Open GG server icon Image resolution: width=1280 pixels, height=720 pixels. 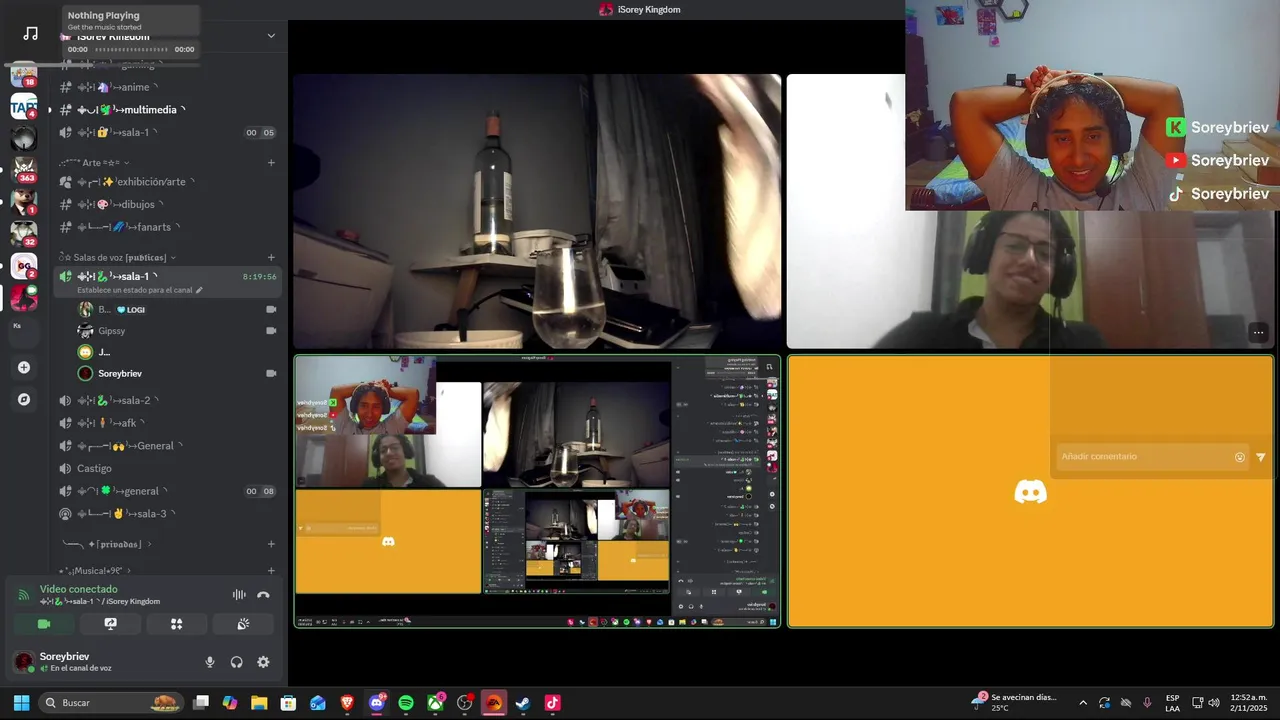pos(24,266)
